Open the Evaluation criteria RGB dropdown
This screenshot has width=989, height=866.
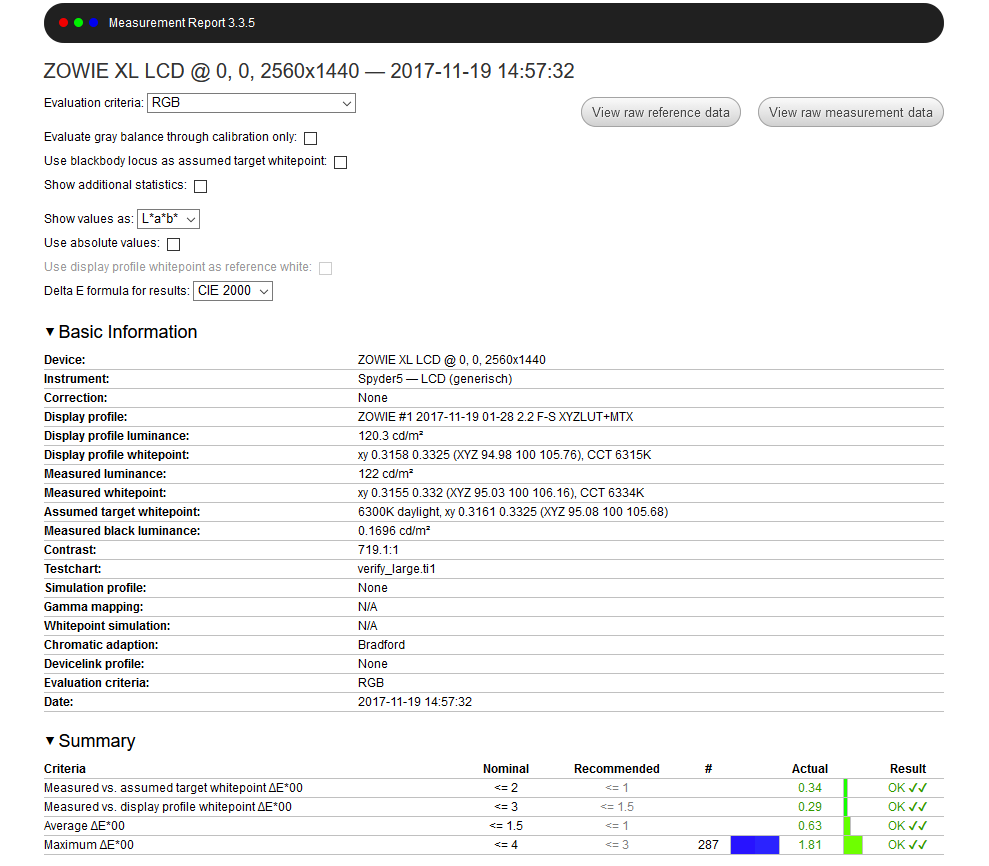[251, 103]
